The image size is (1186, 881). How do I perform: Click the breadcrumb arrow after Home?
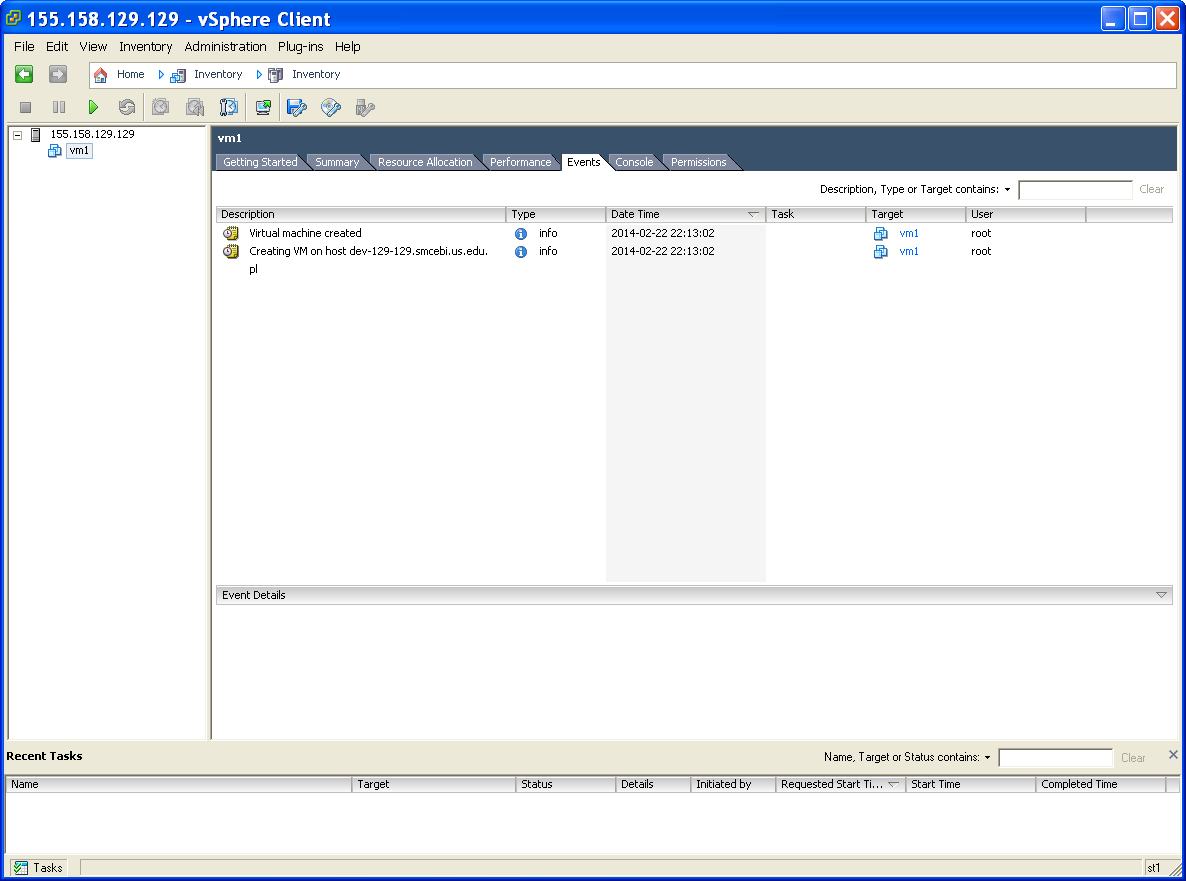click(x=161, y=75)
